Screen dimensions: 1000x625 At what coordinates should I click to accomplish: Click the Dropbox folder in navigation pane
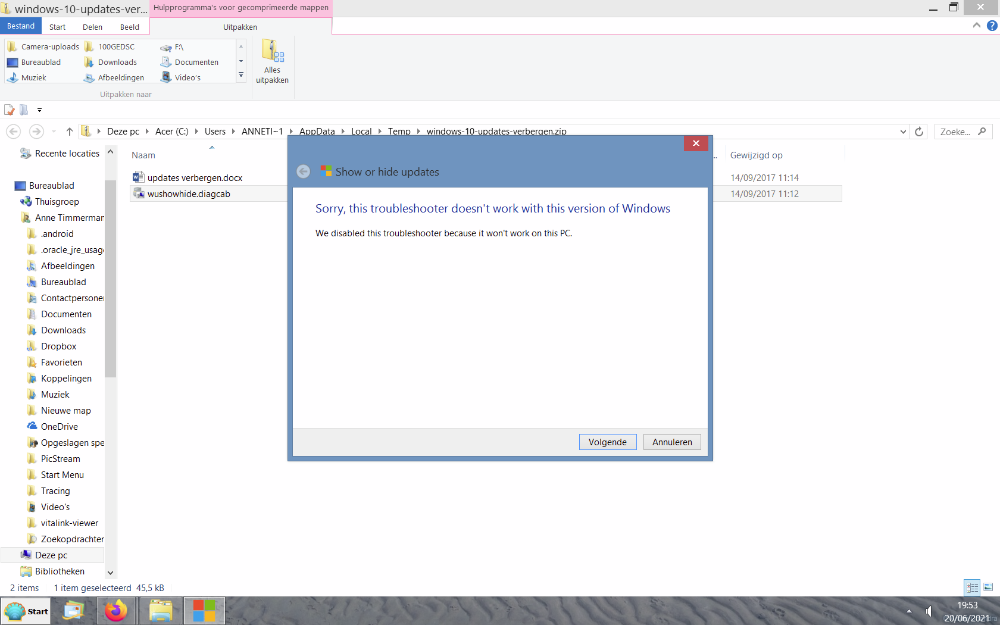point(58,346)
